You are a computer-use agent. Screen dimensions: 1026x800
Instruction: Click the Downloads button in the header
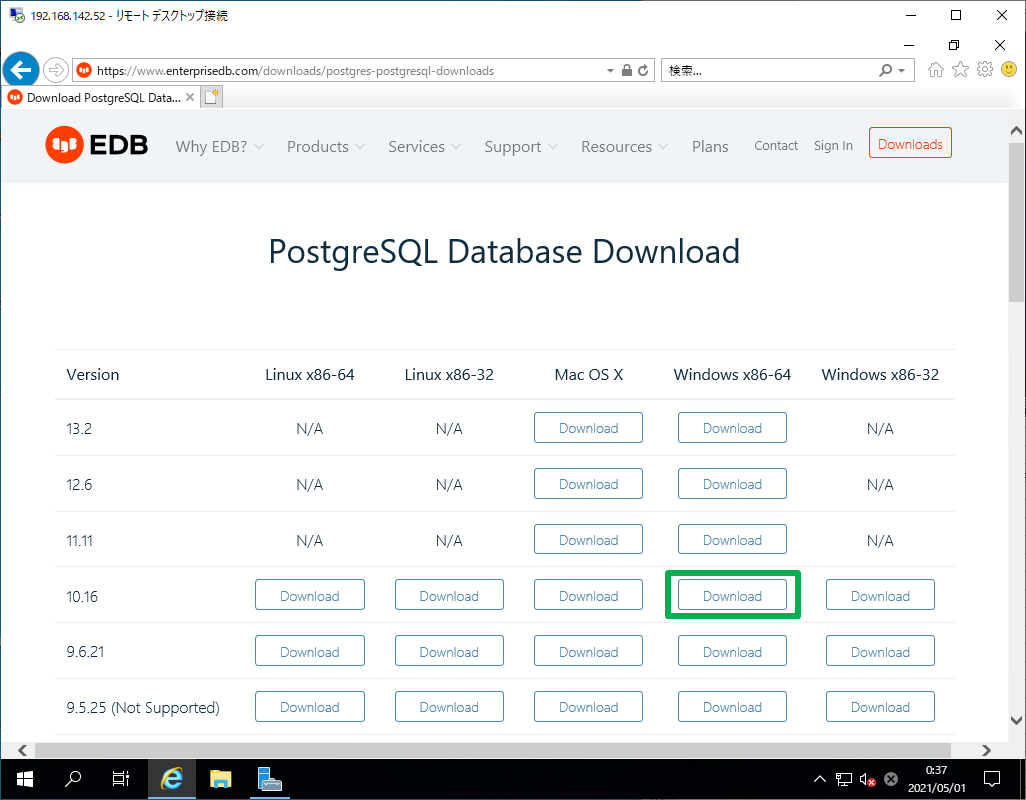click(x=910, y=142)
